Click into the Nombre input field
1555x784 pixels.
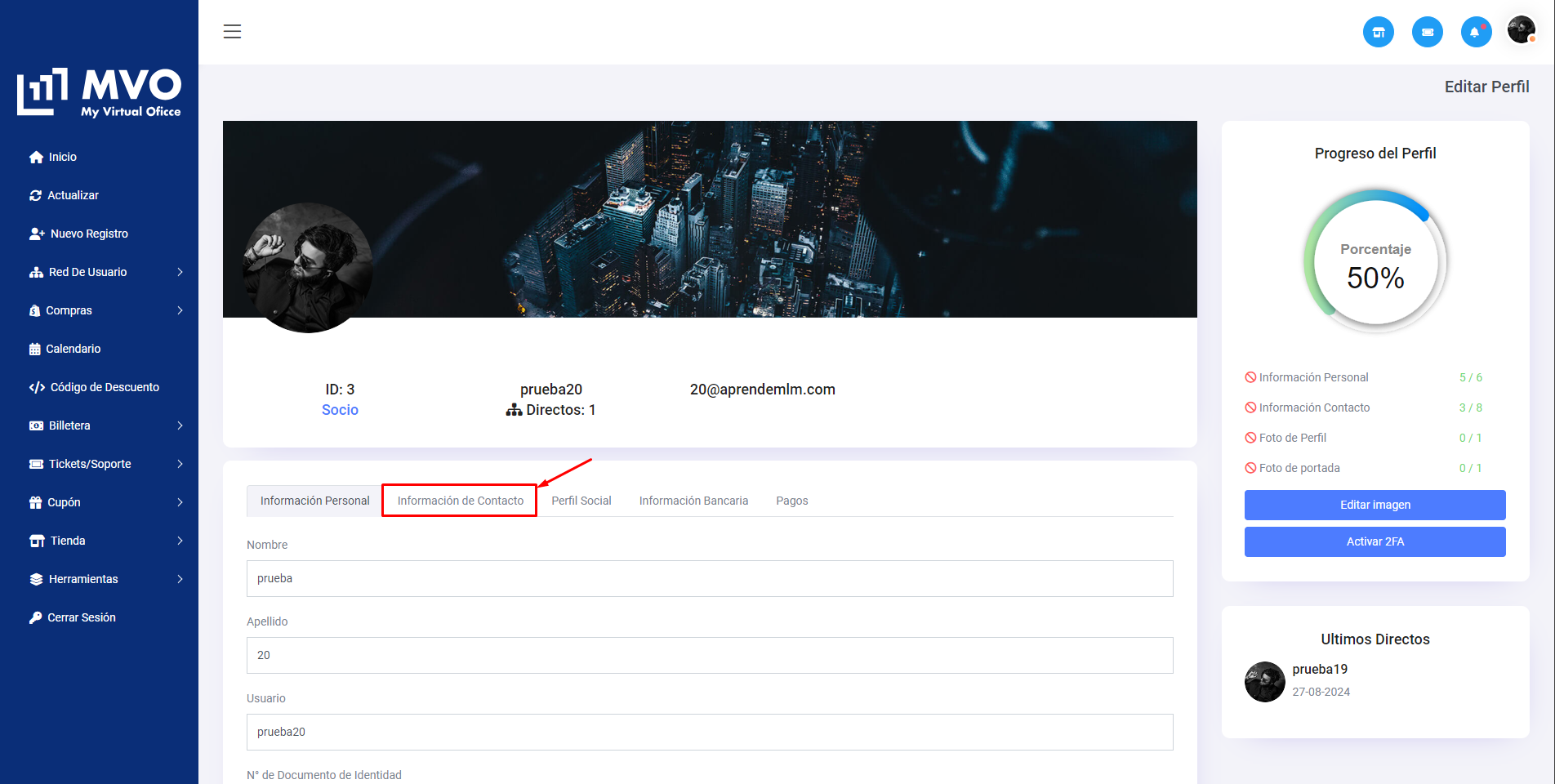pyautogui.click(x=709, y=578)
